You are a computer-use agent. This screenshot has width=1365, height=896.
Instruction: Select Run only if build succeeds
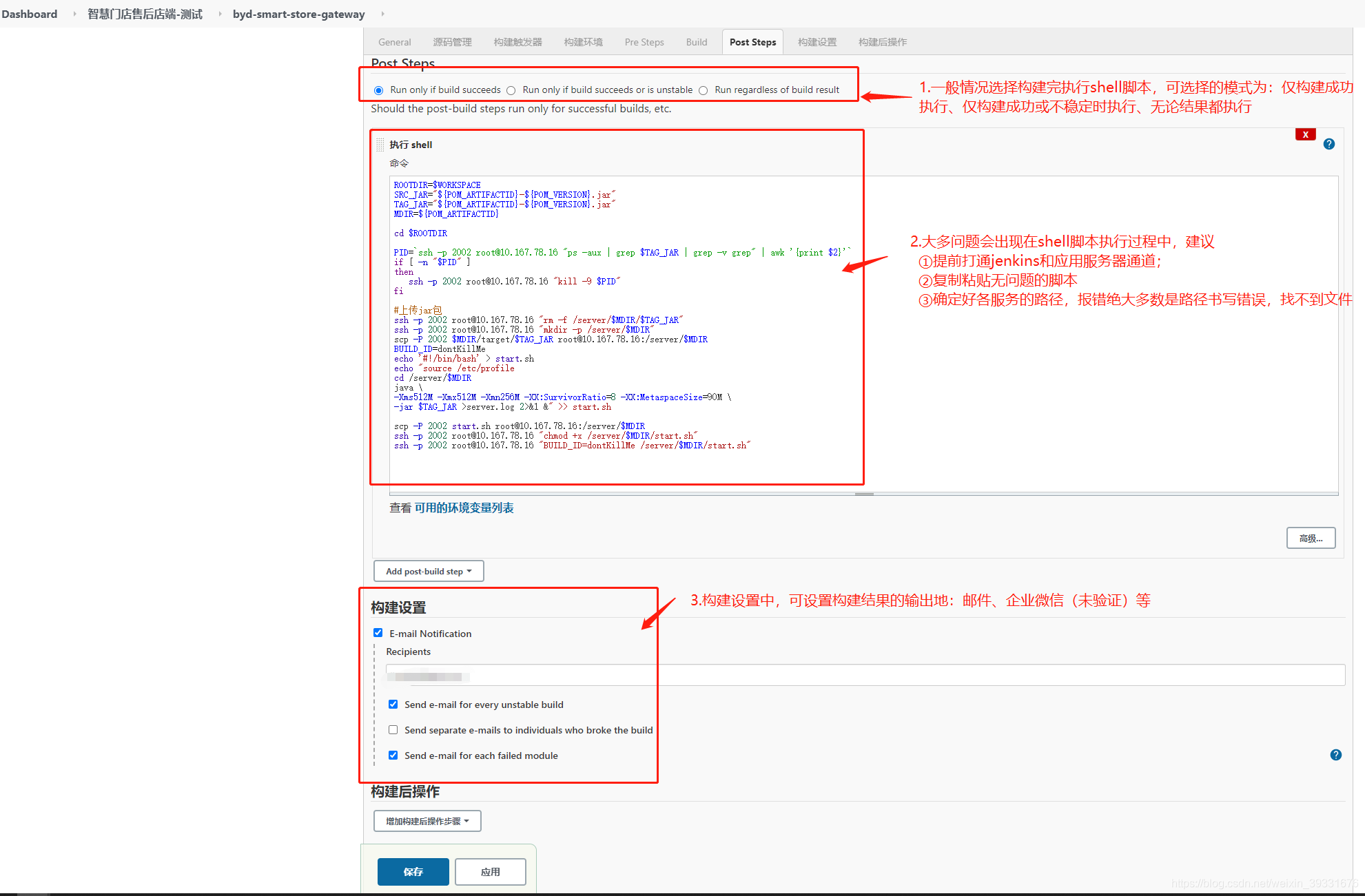tap(378, 90)
